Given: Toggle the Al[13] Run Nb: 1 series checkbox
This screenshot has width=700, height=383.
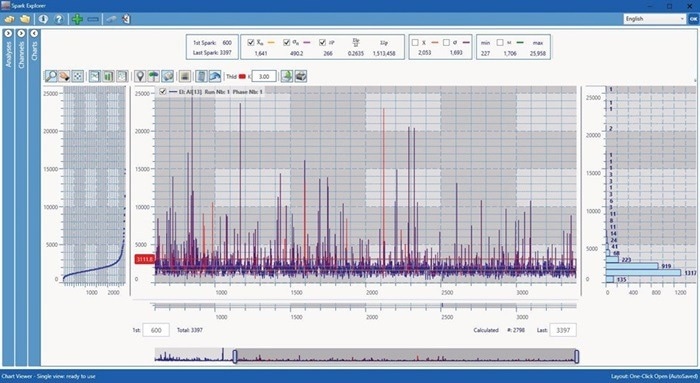Looking at the screenshot, I should click(x=162, y=92).
